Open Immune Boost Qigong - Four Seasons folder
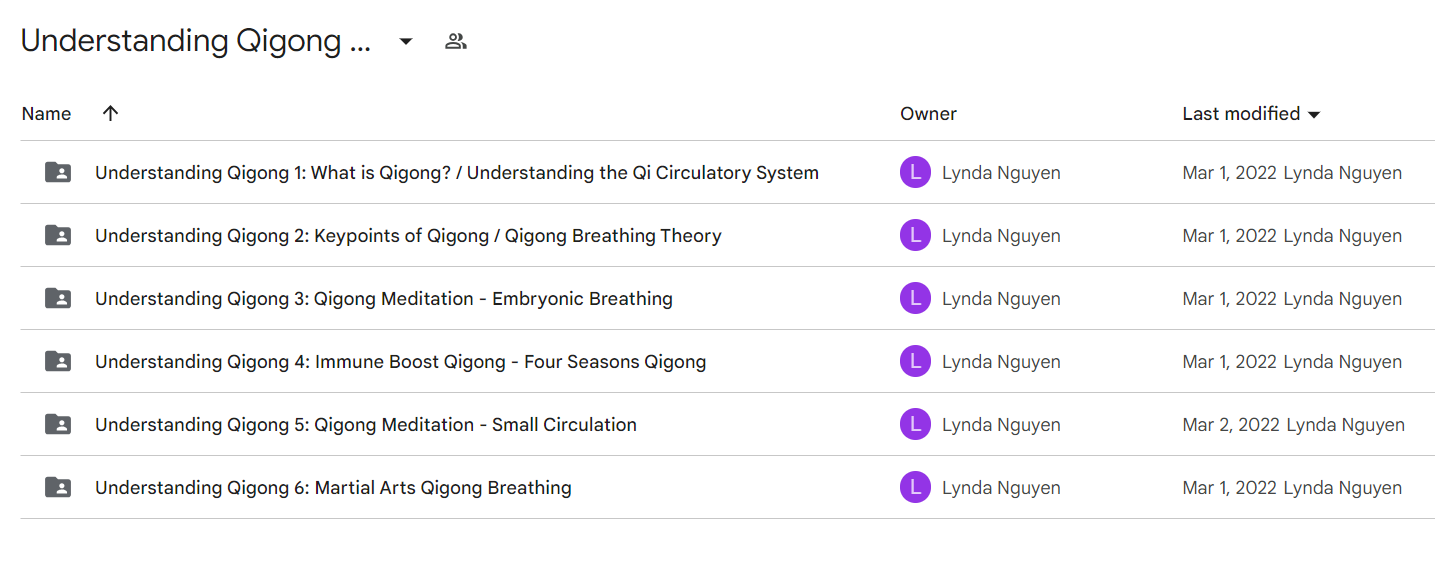The image size is (1435, 571). [400, 361]
